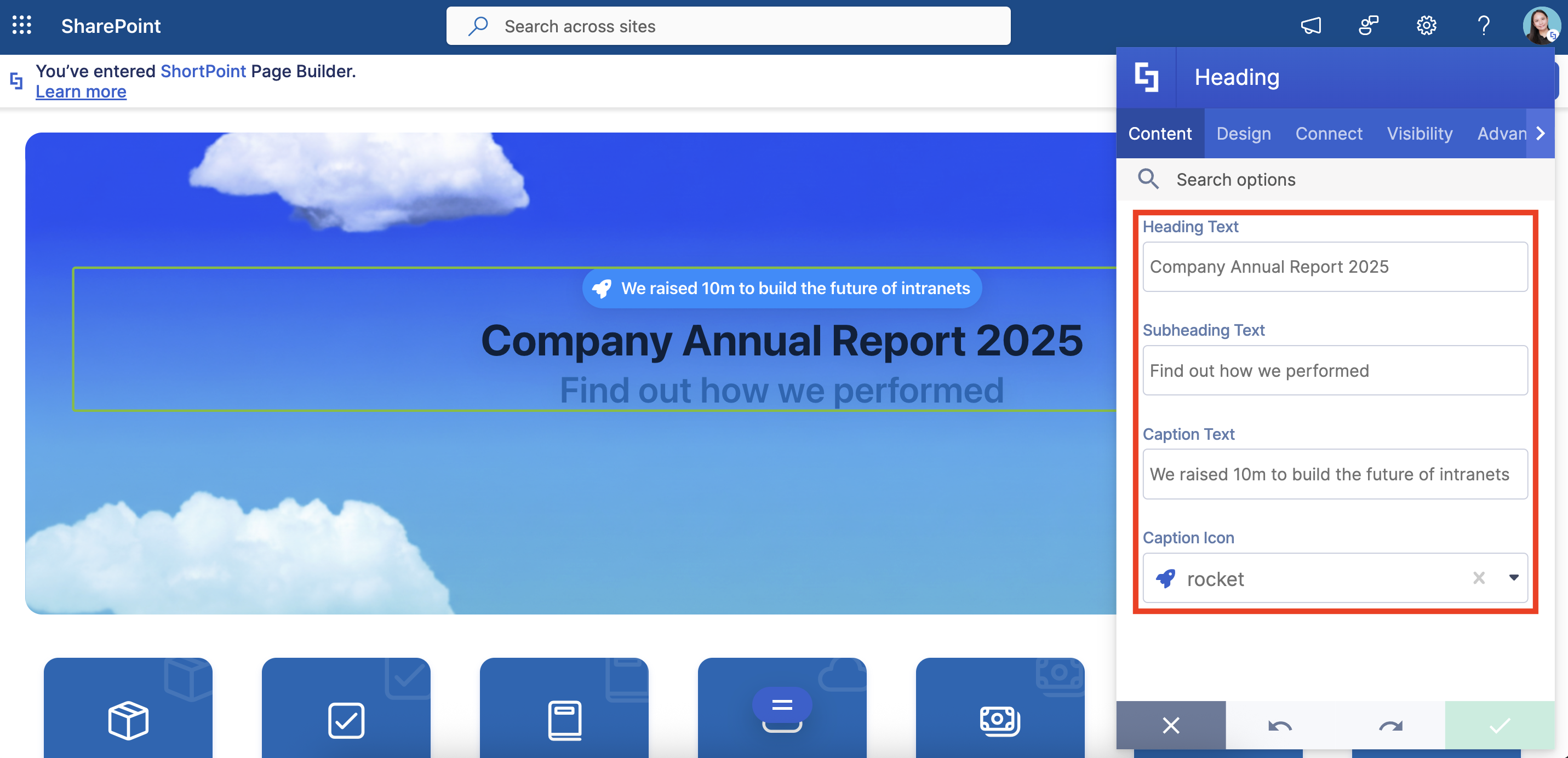Cancel editing with the X button
Viewport: 1568px width, 758px height.
pos(1171,725)
